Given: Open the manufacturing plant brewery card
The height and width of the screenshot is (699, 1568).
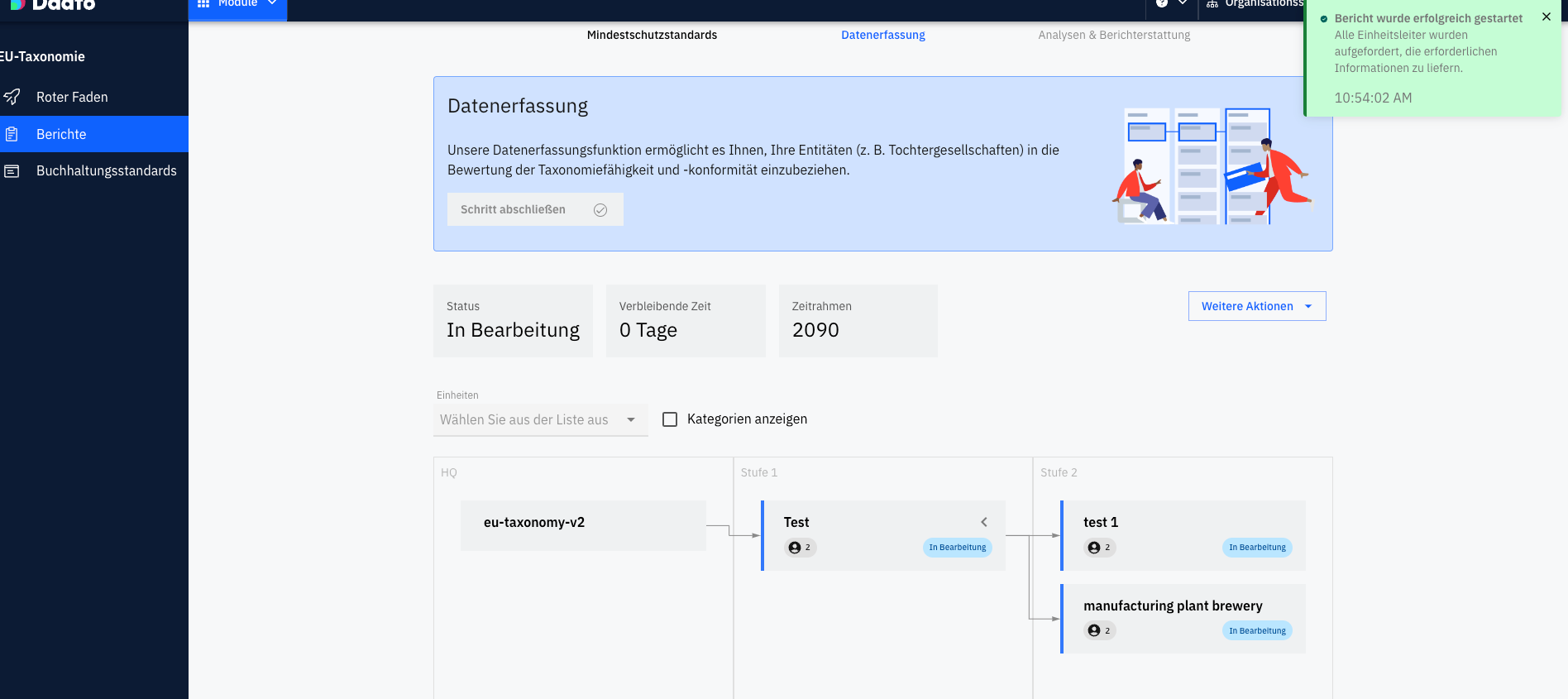Looking at the screenshot, I should tap(1183, 619).
